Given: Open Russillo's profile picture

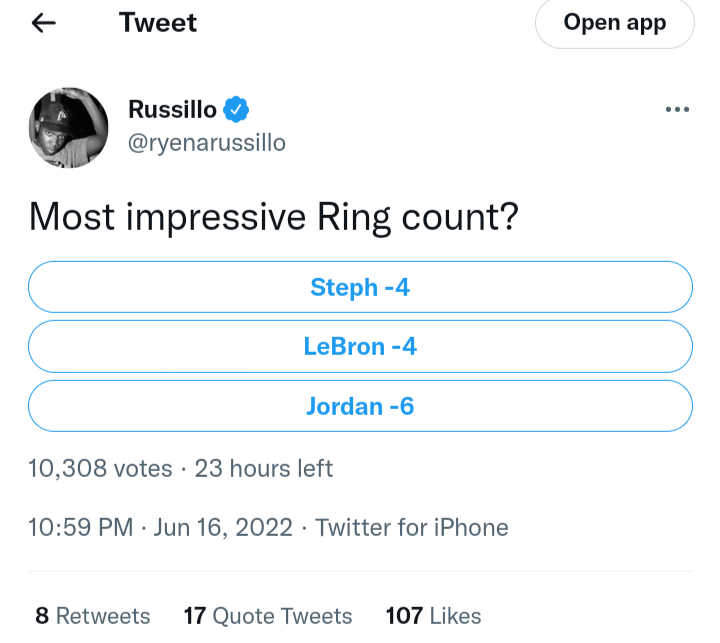Looking at the screenshot, I should [x=68, y=127].
